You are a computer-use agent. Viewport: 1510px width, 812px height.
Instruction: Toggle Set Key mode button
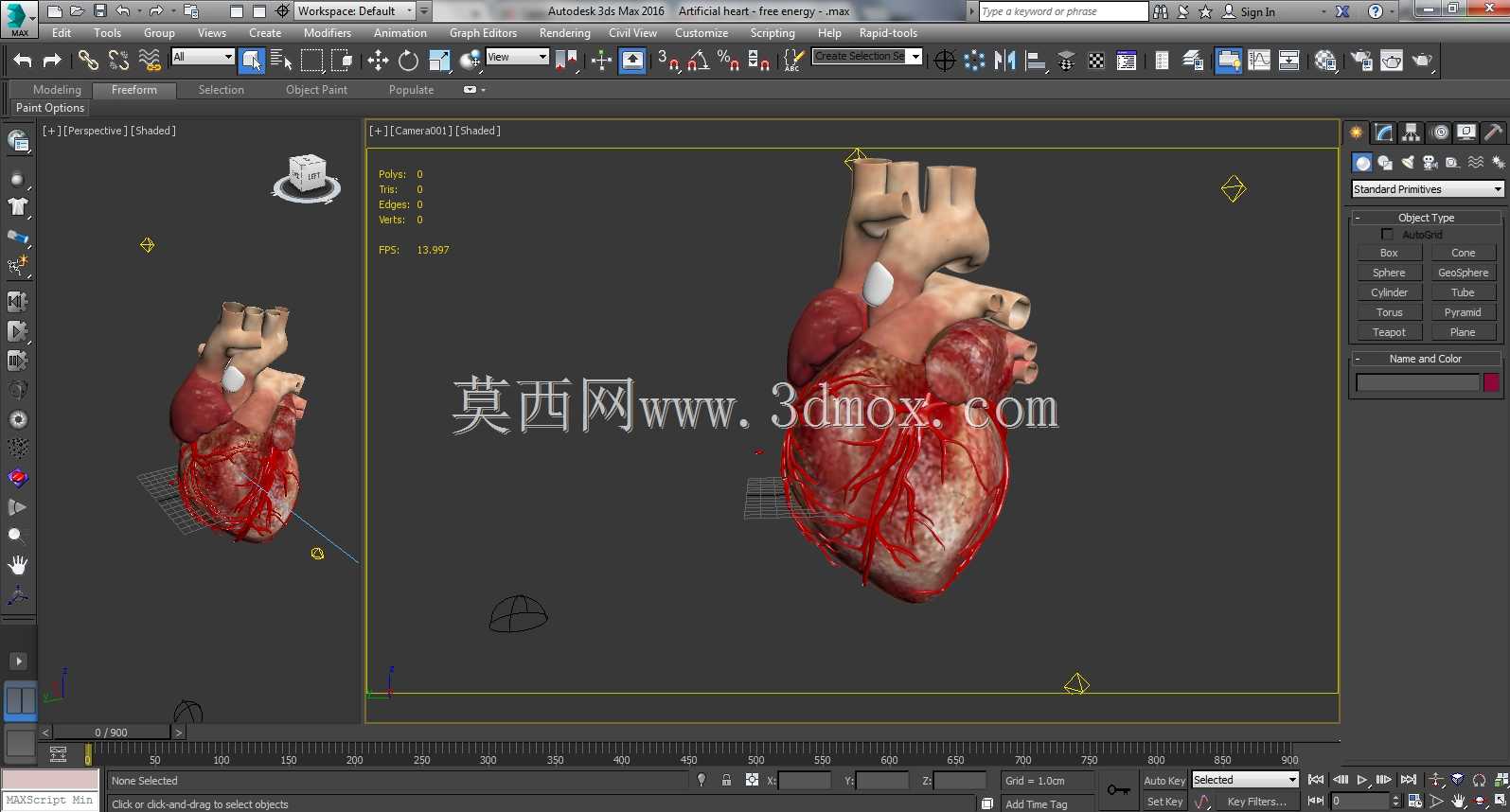point(1164,802)
